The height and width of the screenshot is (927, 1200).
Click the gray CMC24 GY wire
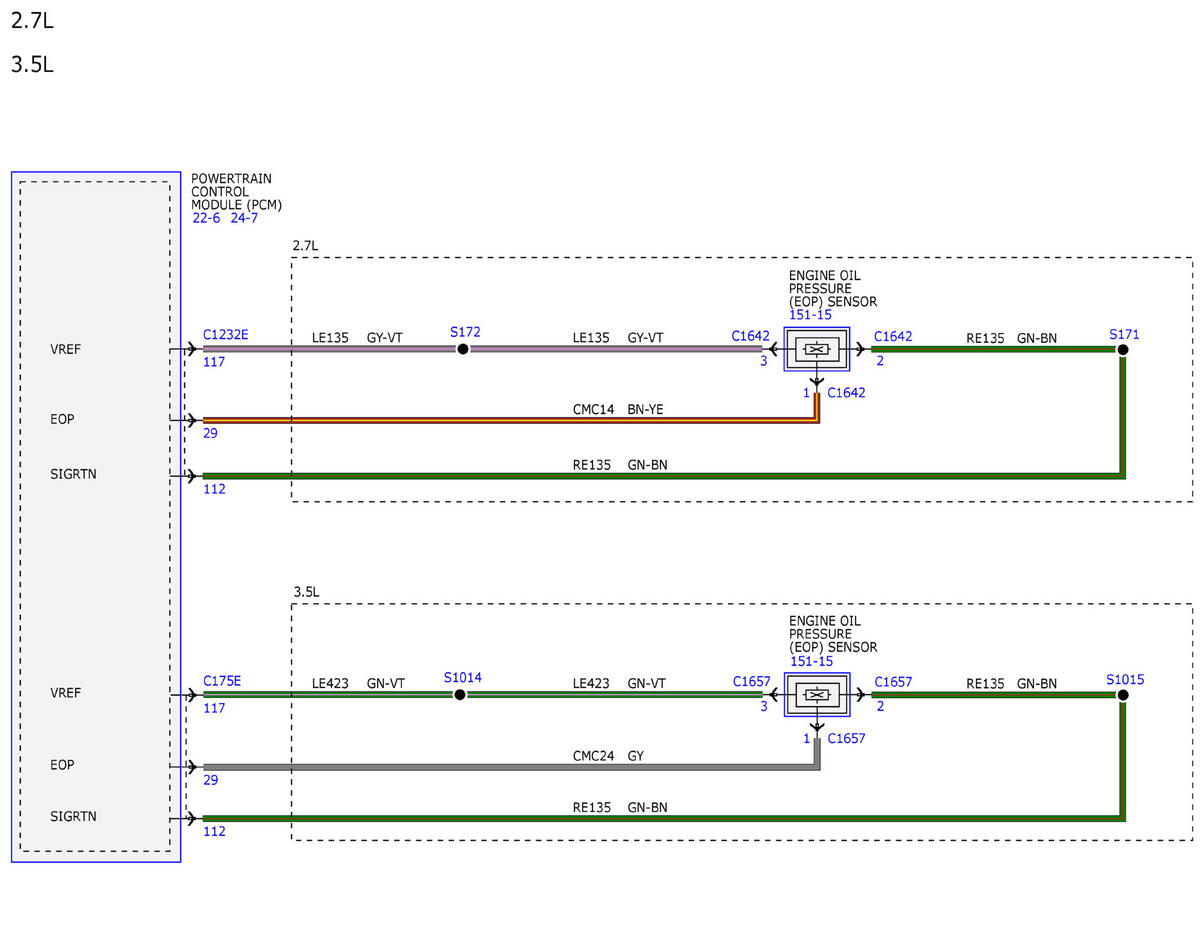click(510, 767)
